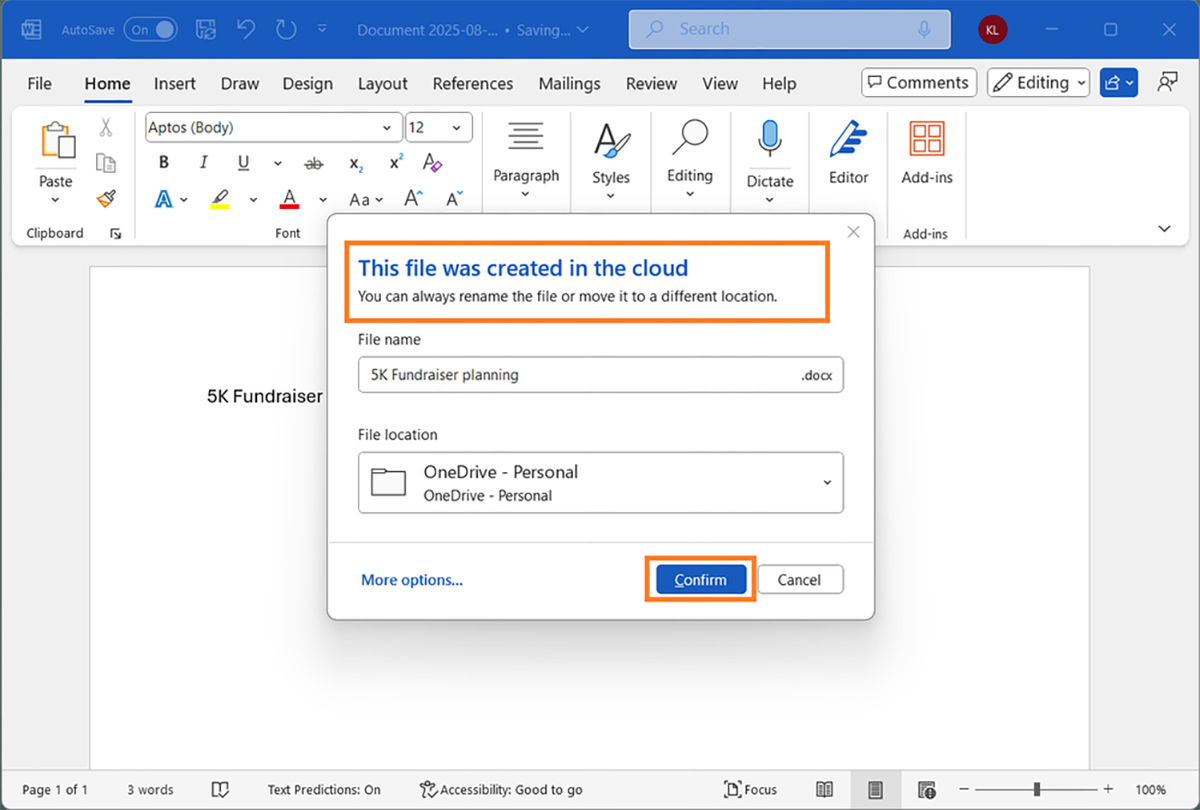Image resolution: width=1200 pixels, height=810 pixels.
Task: Open the View tab
Action: [720, 83]
